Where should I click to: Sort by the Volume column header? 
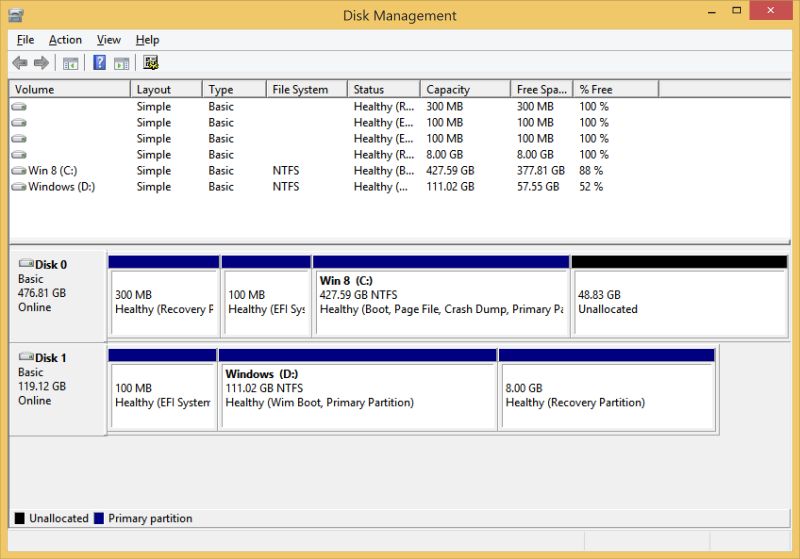(70, 89)
